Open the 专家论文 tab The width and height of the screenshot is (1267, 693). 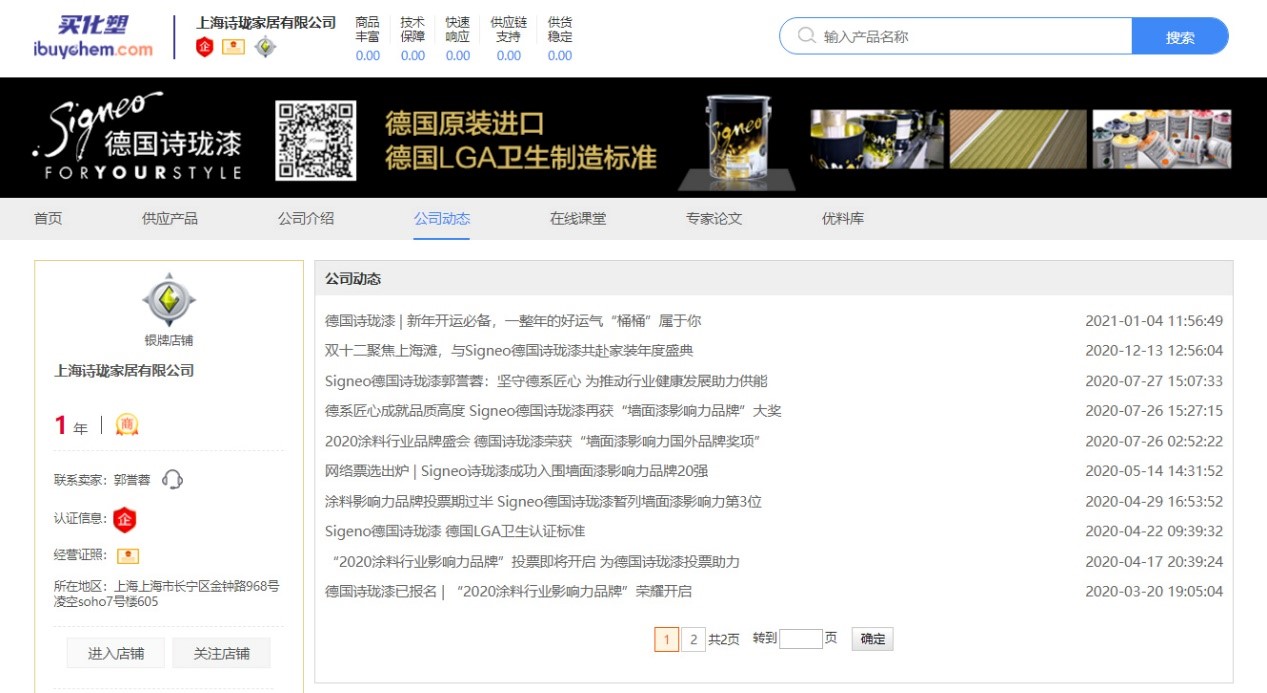point(714,219)
